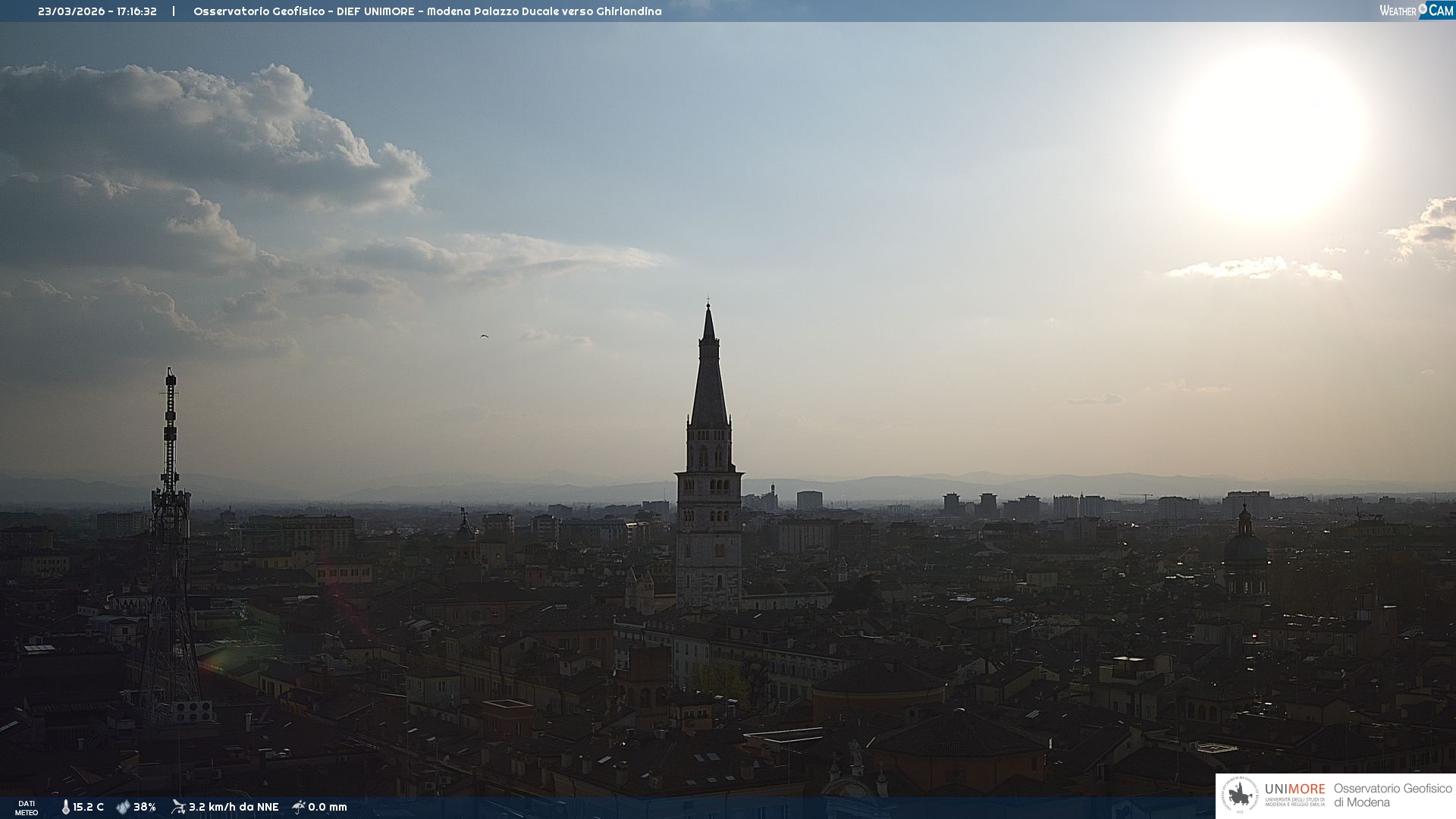Image resolution: width=1456 pixels, height=819 pixels.
Task: Click the 3.2 km/h da NNE wind reading
Action: click(x=234, y=807)
